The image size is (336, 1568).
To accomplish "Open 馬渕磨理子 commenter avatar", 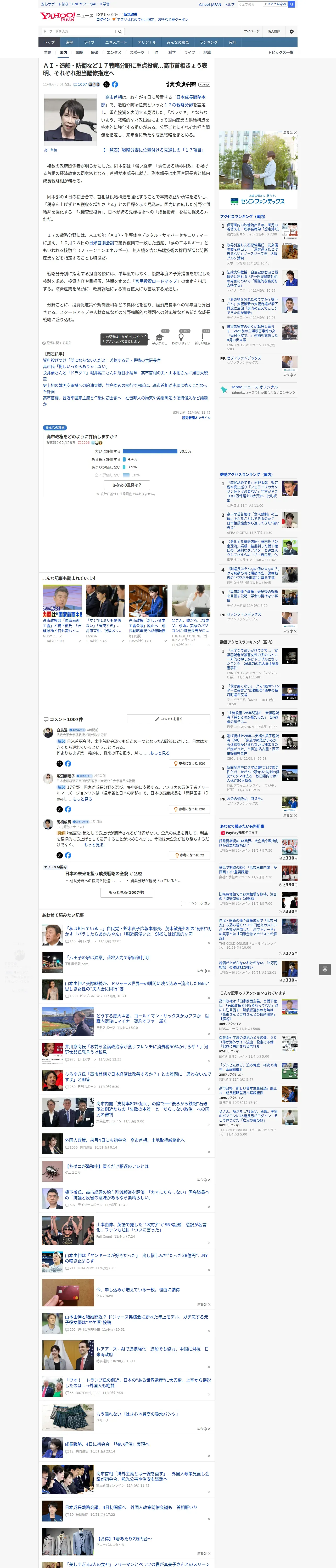I will (48, 779).
